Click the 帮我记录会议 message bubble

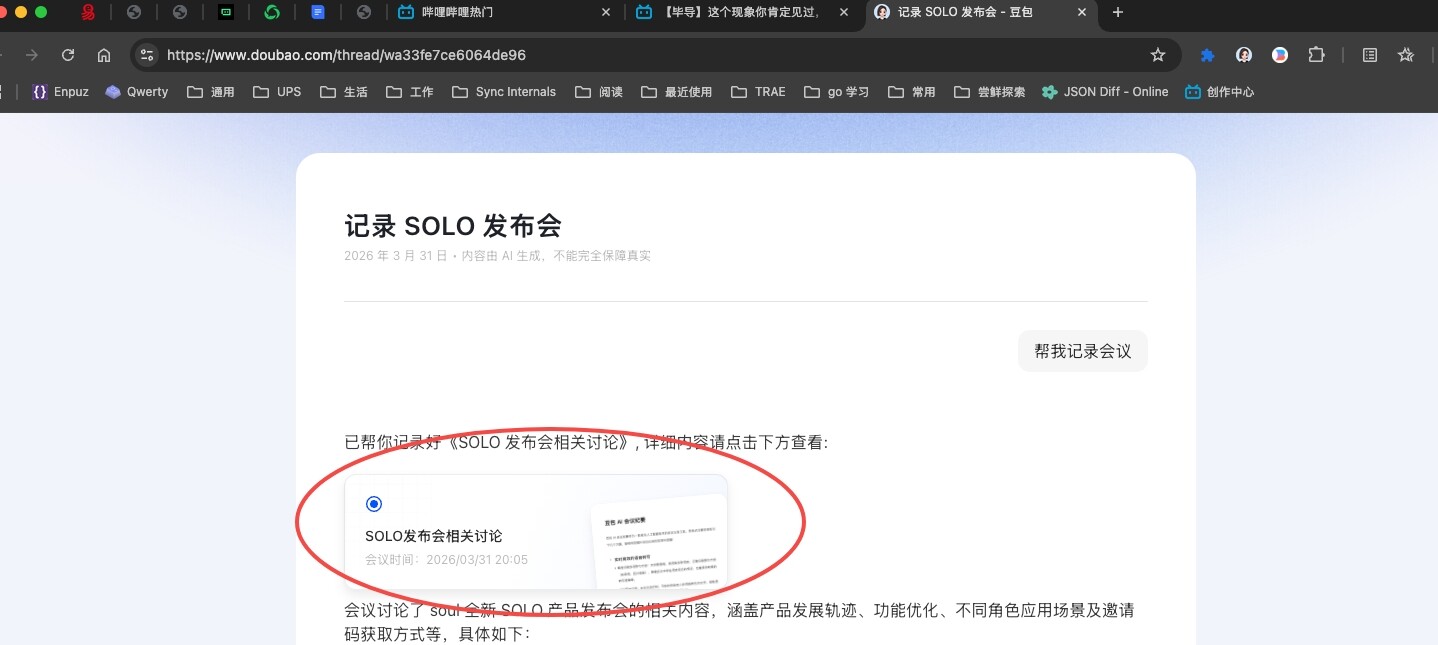[1082, 351]
